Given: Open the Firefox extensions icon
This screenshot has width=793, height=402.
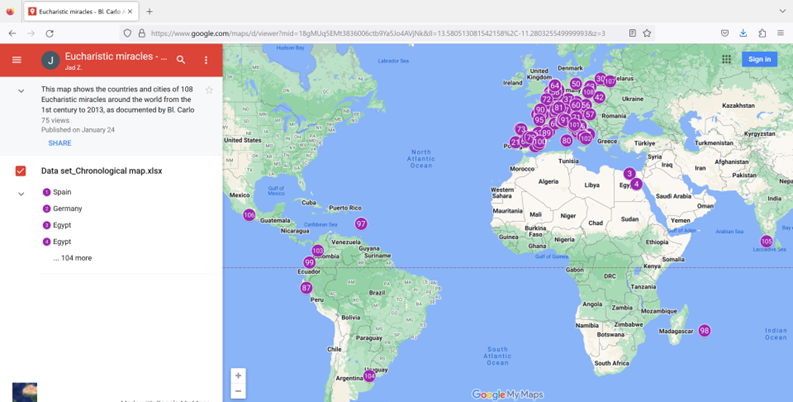Looking at the screenshot, I should click(x=762, y=33).
